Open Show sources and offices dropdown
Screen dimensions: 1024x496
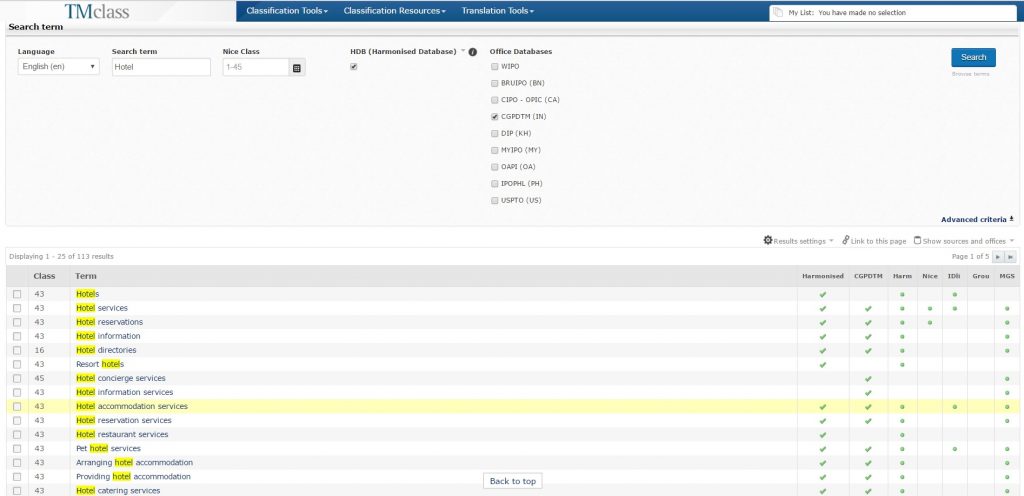coord(964,241)
